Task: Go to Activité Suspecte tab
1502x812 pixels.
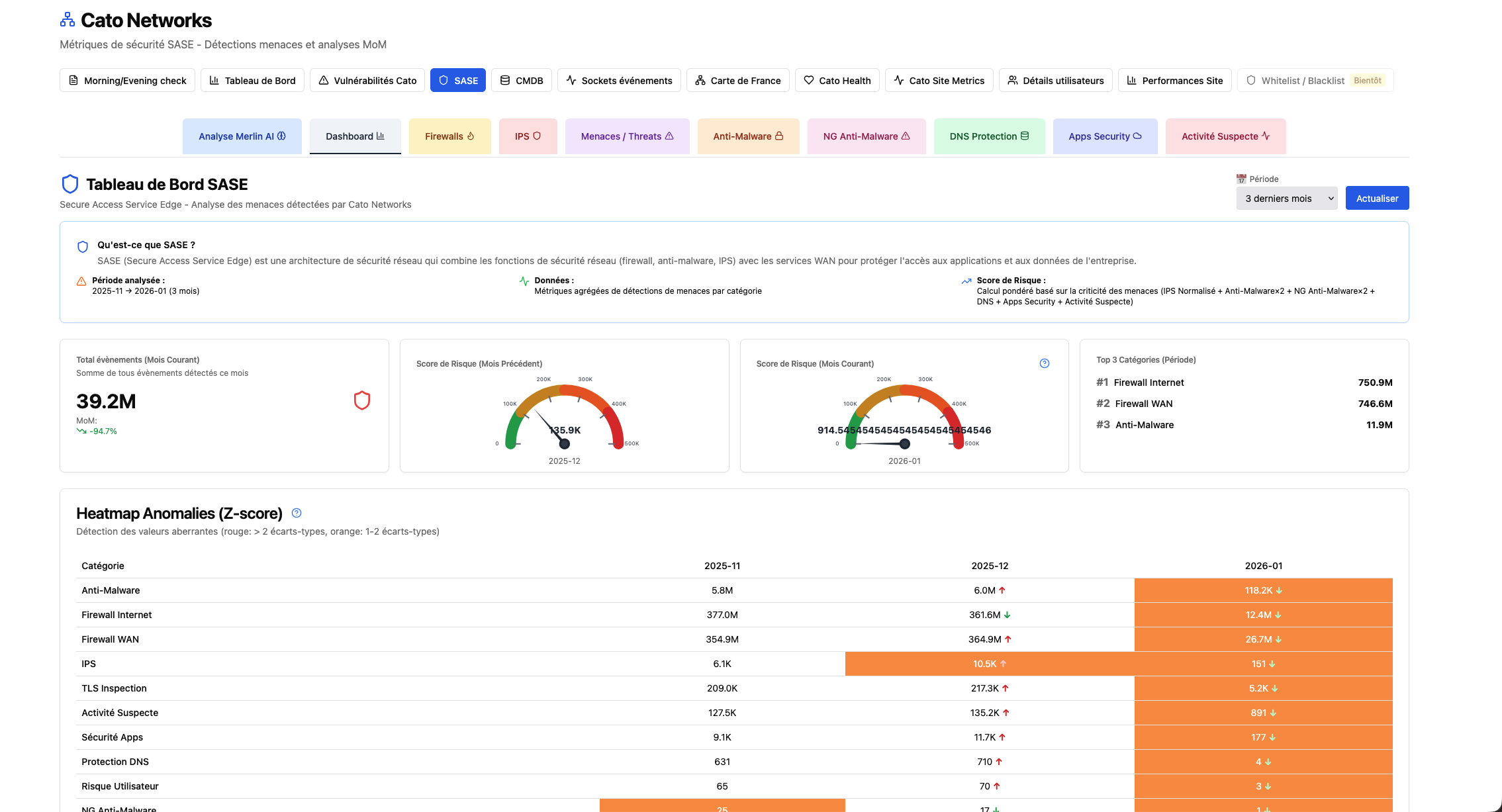Action: [x=1225, y=136]
